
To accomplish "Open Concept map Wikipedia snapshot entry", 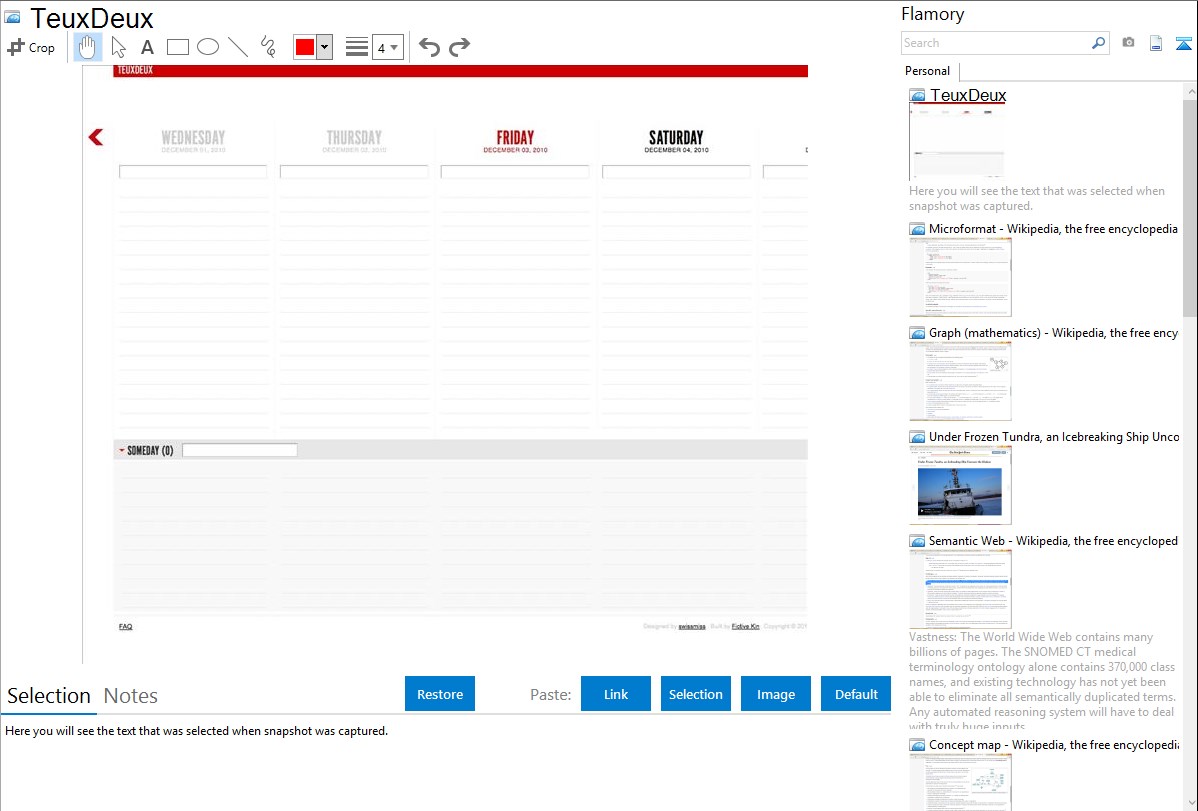I will tap(1053, 744).
